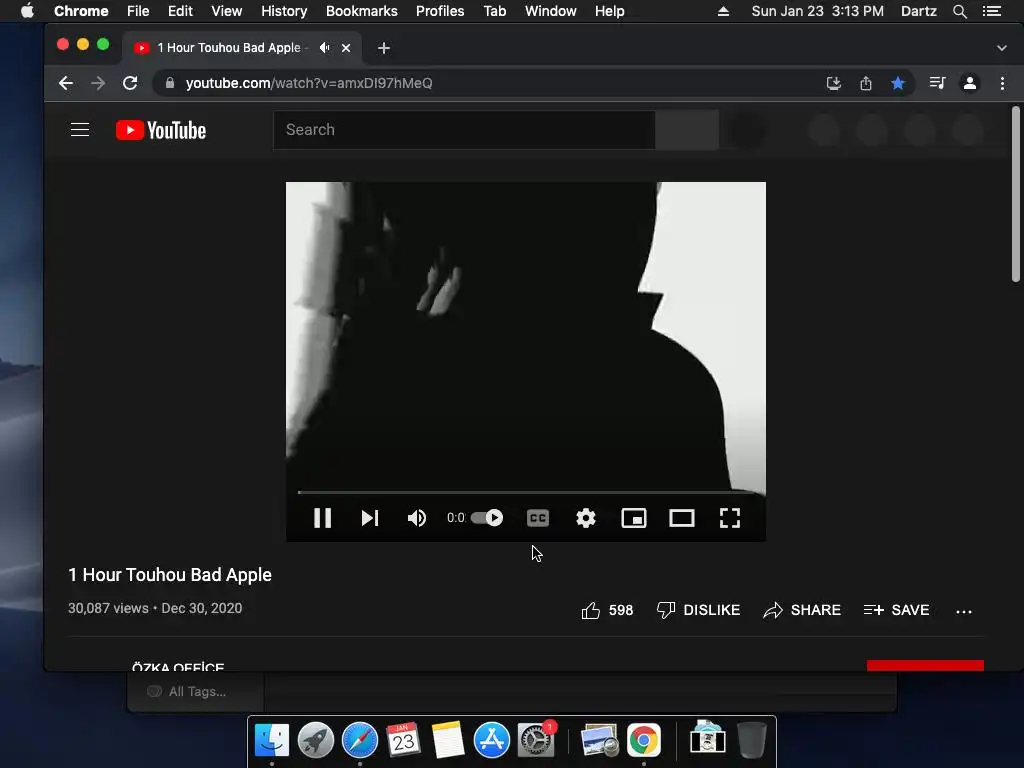Open the Chrome menu
The image size is (1024, 768).
[x=81, y=11]
